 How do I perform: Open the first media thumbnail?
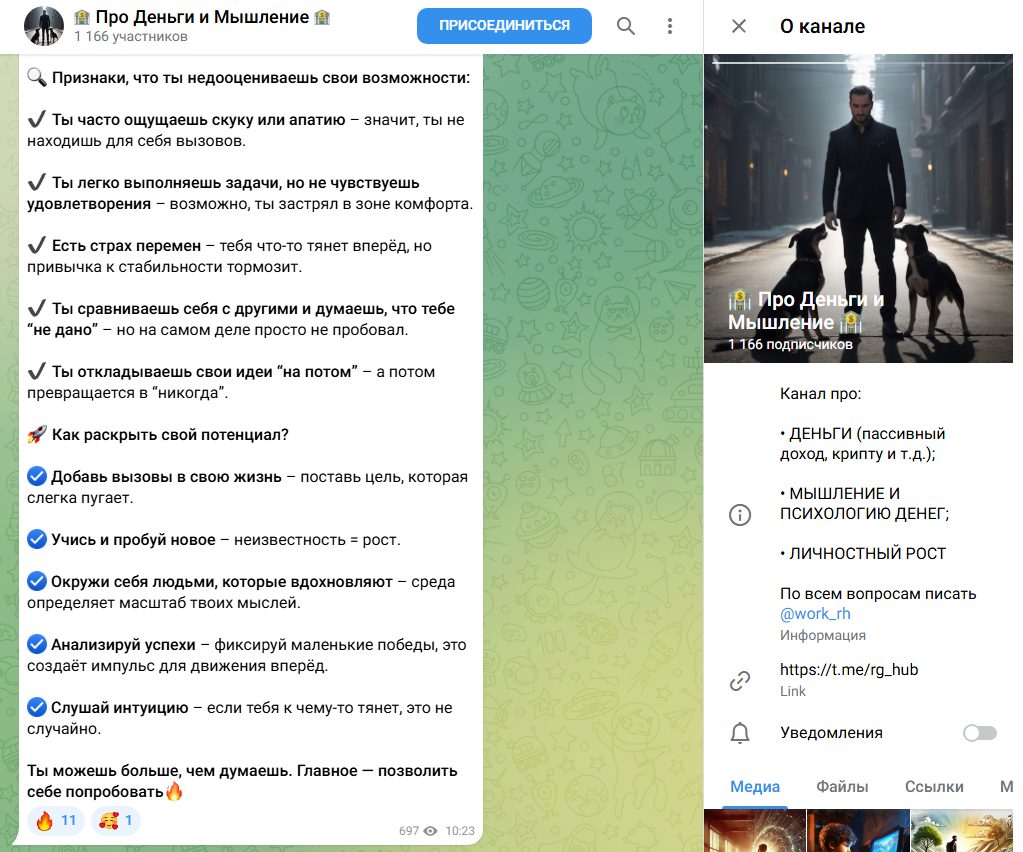(755, 830)
